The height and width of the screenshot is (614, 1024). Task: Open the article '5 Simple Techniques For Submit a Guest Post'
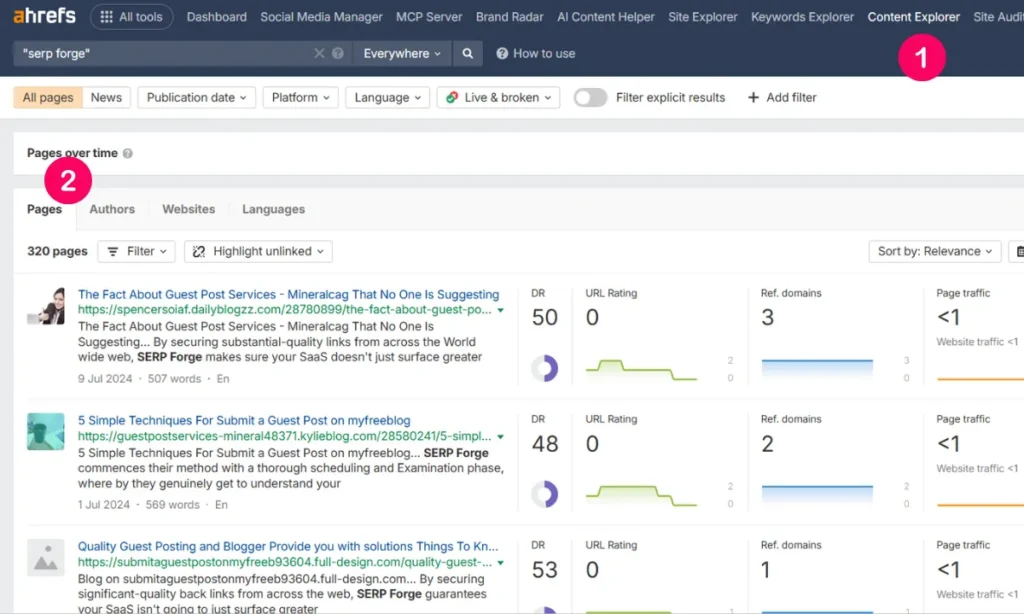pyautogui.click(x=244, y=421)
